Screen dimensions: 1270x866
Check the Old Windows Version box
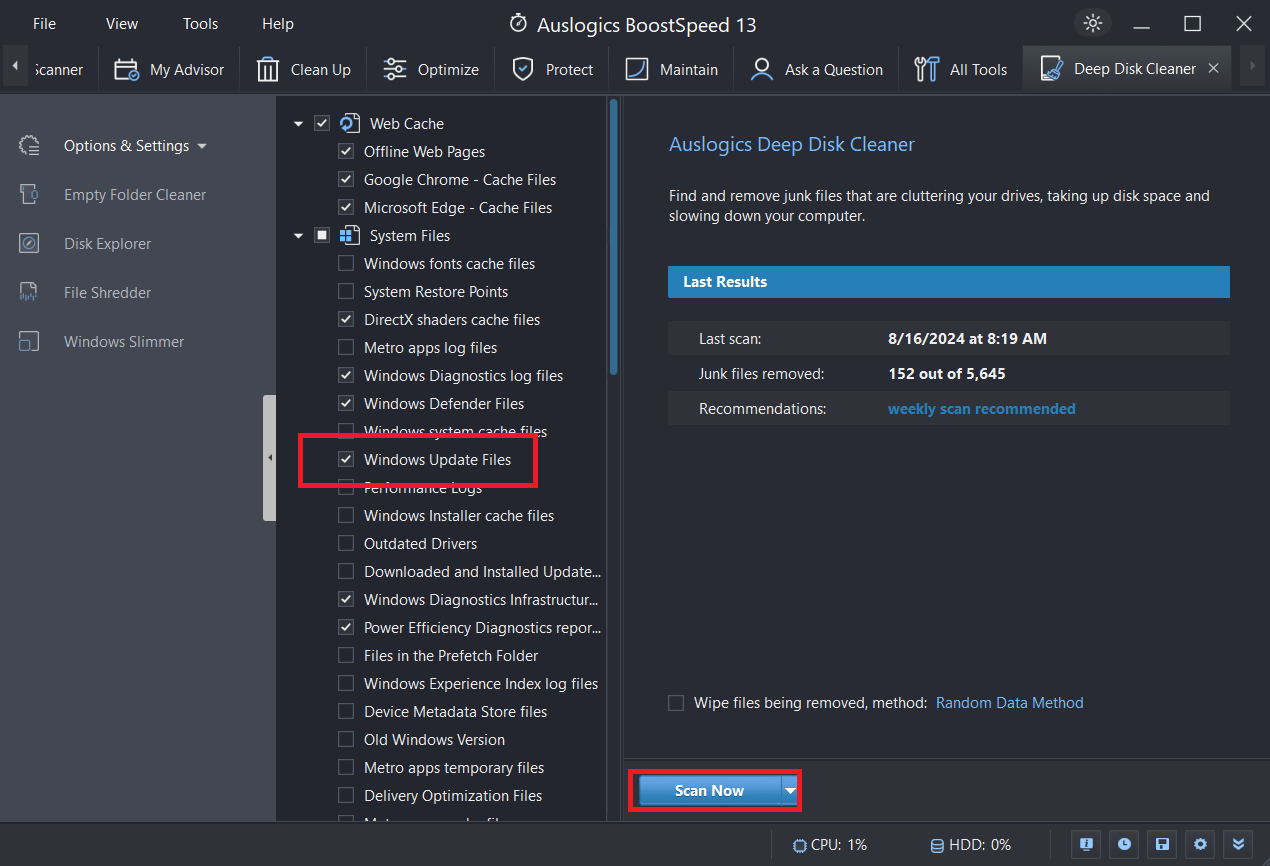346,739
